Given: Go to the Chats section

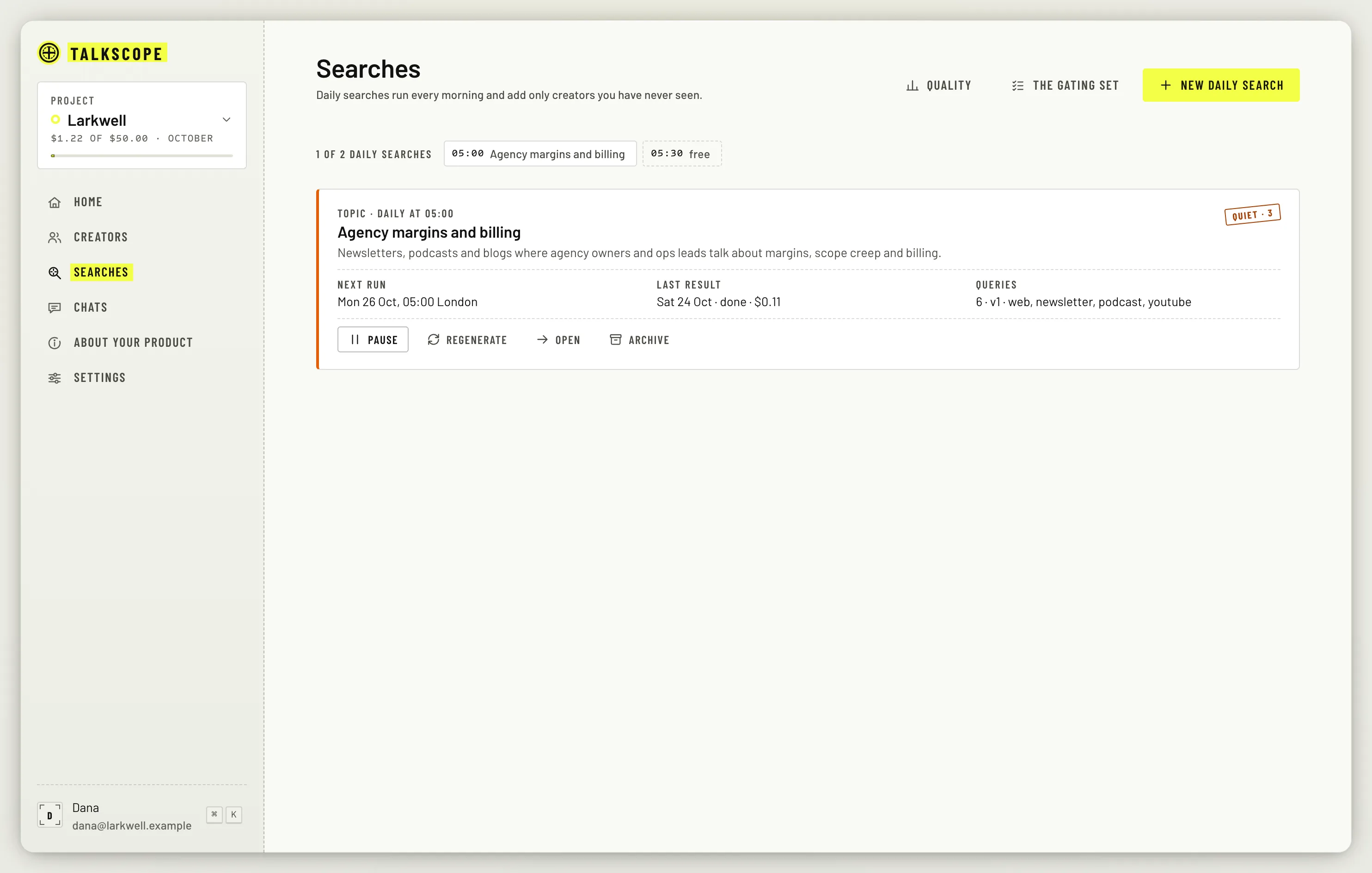Looking at the screenshot, I should (142, 307).
